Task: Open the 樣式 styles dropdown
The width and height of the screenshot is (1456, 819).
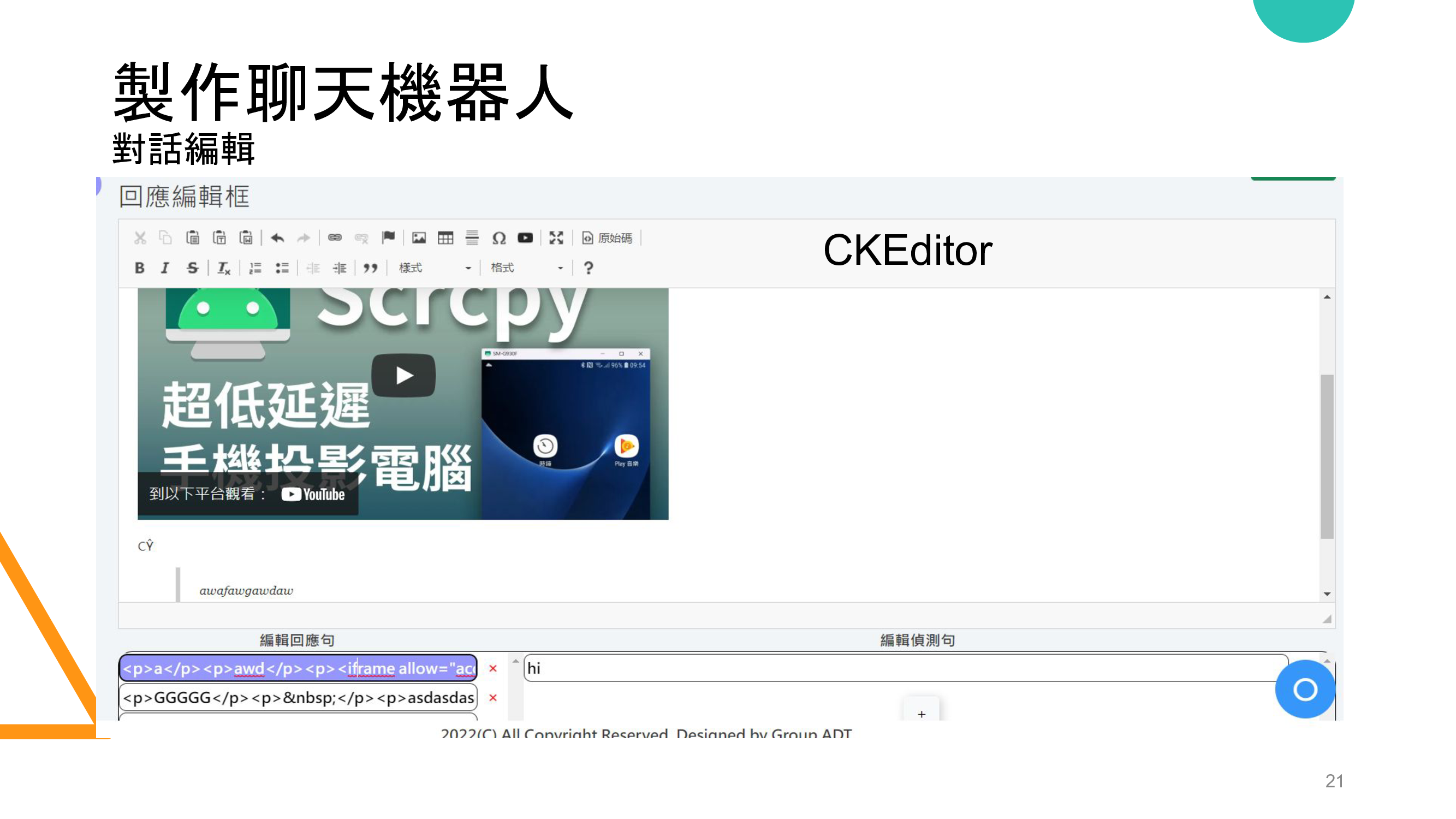Action: tap(434, 268)
